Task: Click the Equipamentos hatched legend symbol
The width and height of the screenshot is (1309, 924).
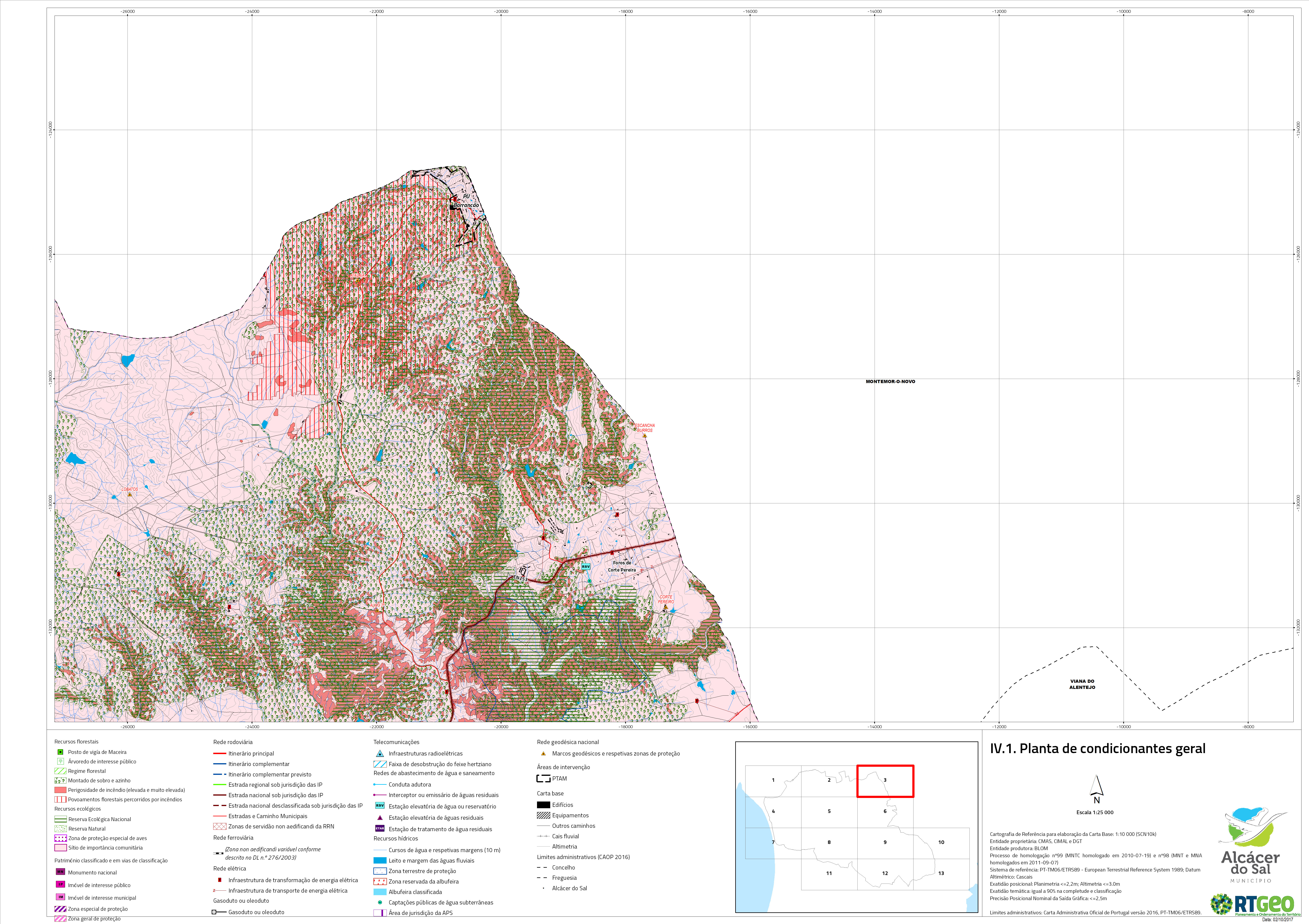Action: 543,815
